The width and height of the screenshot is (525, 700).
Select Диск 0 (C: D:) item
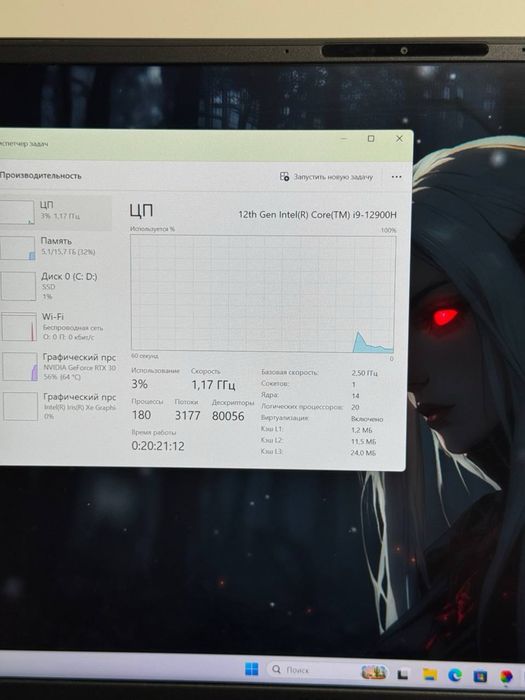[57, 286]
